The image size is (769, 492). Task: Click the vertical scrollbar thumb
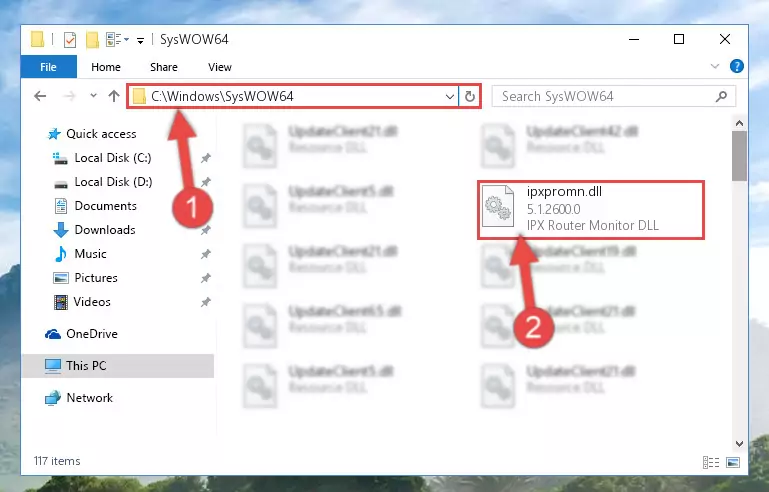[x=739, y=156]
